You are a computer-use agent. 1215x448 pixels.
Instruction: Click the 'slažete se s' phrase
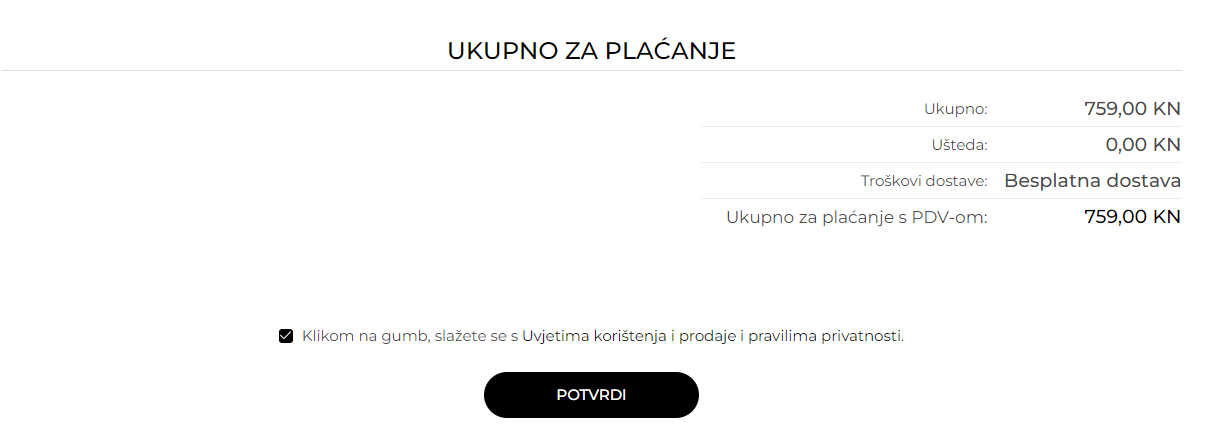coord(477,336)
